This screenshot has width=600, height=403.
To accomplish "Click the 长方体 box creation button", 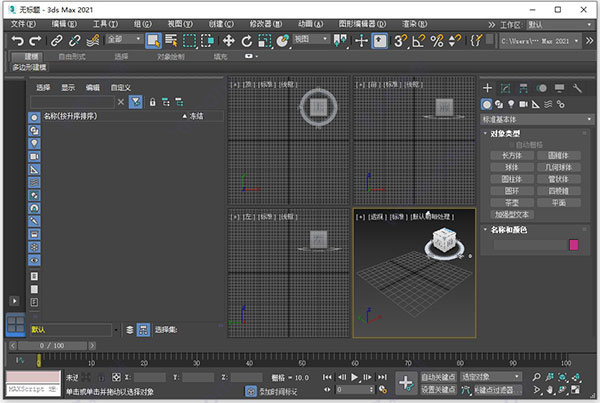I will click(x=511, y=156).
